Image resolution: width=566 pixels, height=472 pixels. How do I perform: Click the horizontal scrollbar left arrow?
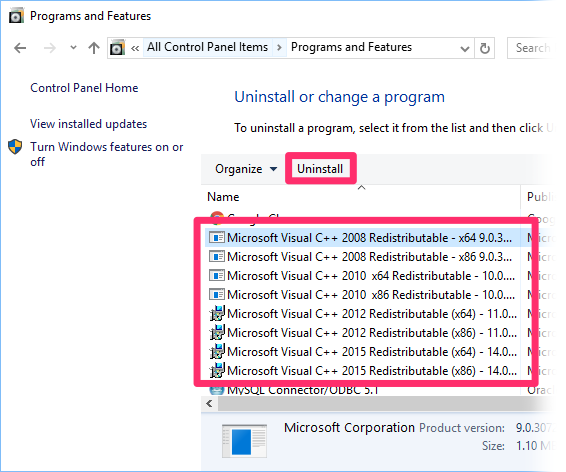click(x=209, y=403)
